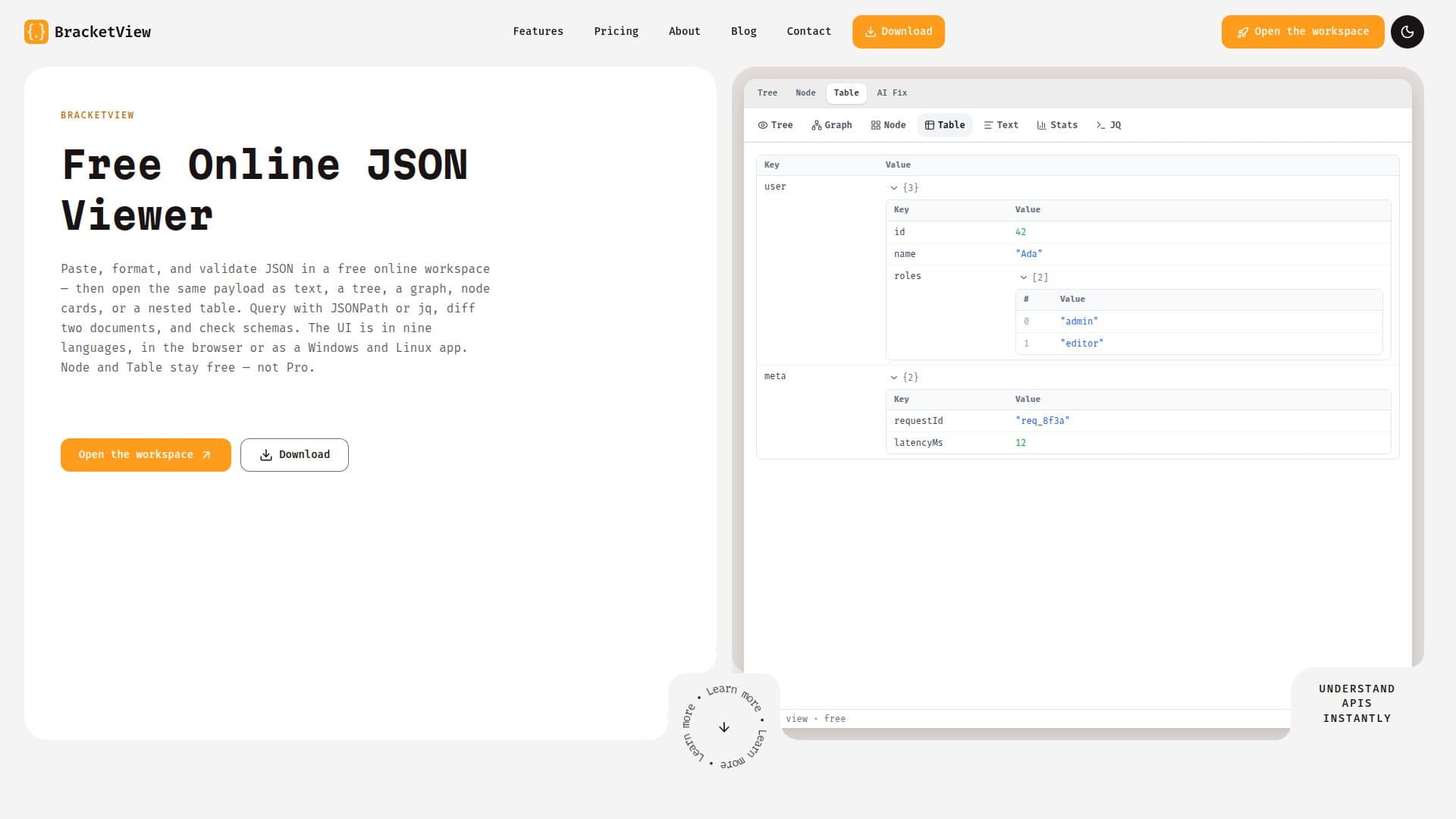Switch to the Node preview tab
The width and height of the screenshot is (1456, 819).
[805, 93]
